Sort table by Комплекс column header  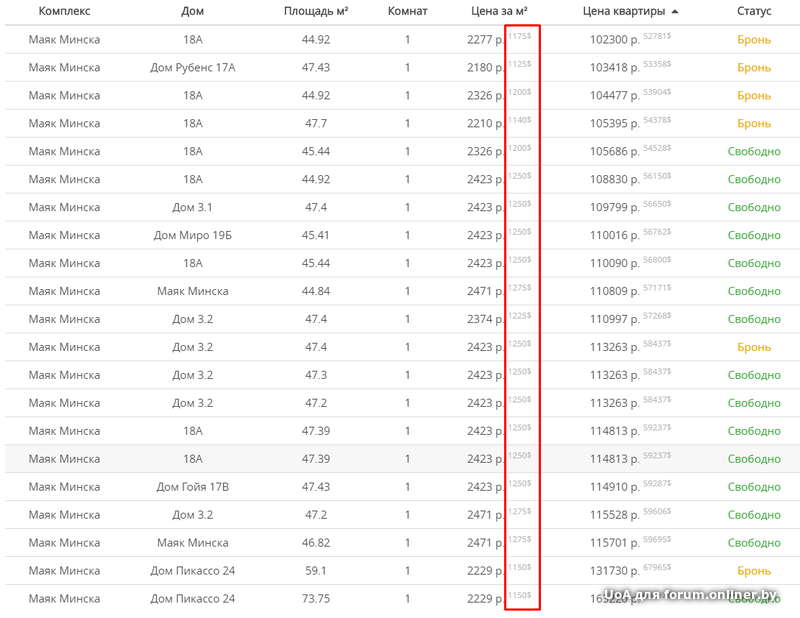[x=64, y=12]
